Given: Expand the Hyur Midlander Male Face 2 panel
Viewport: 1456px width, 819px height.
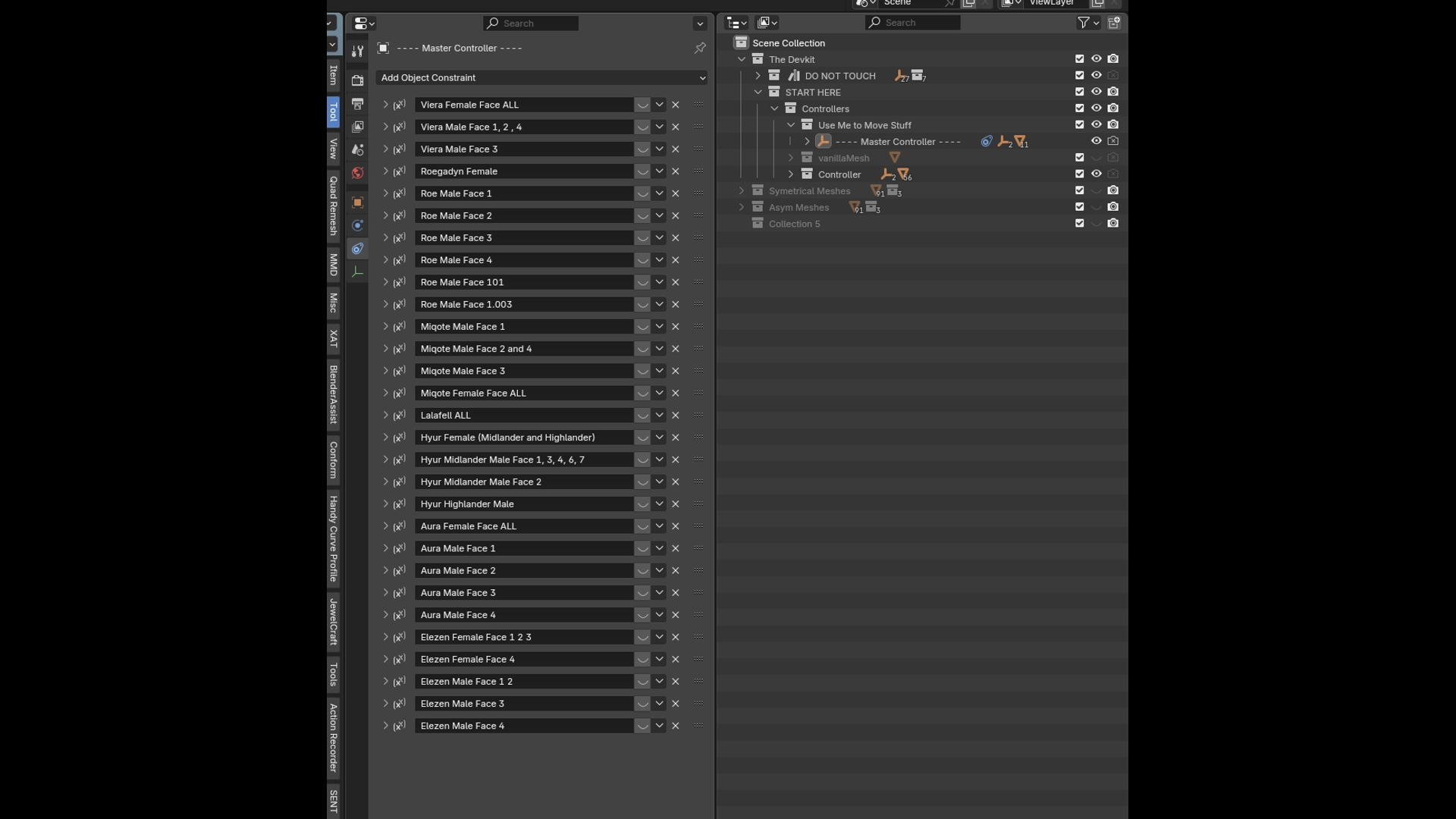Looking at the screenshot, I should click(385, 482).
